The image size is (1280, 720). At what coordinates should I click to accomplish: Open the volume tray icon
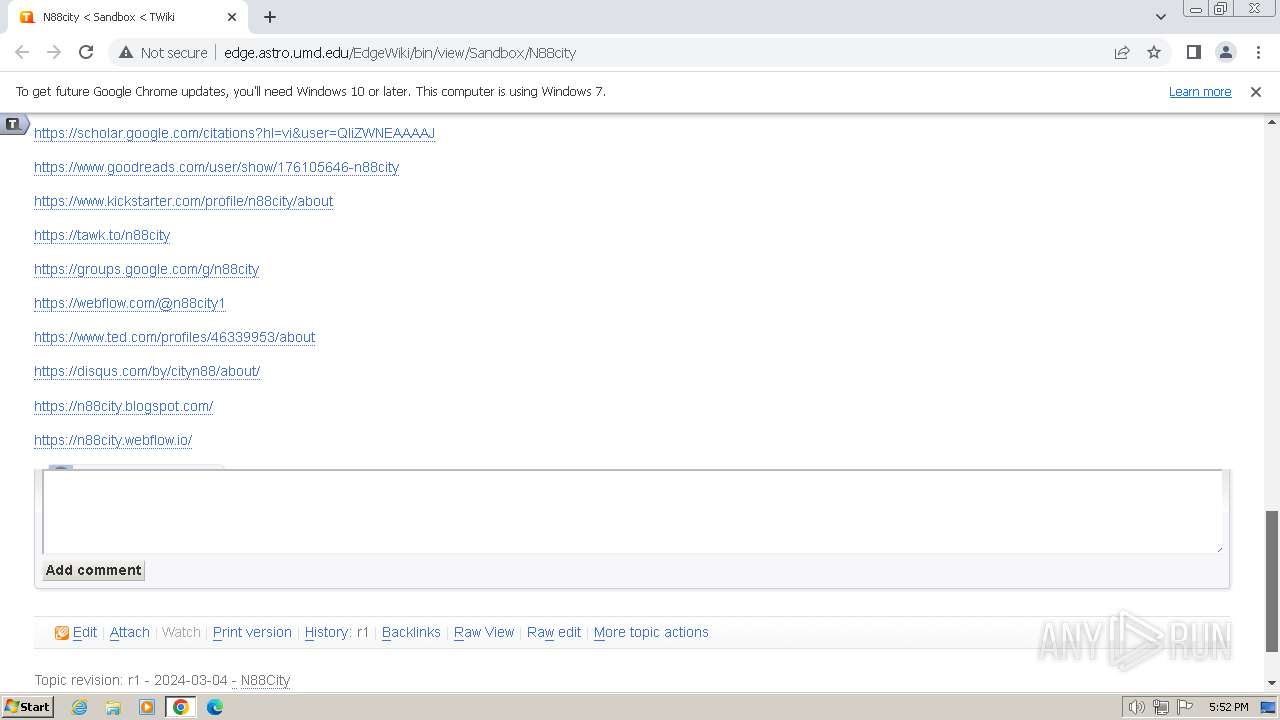coord(1137,707)
